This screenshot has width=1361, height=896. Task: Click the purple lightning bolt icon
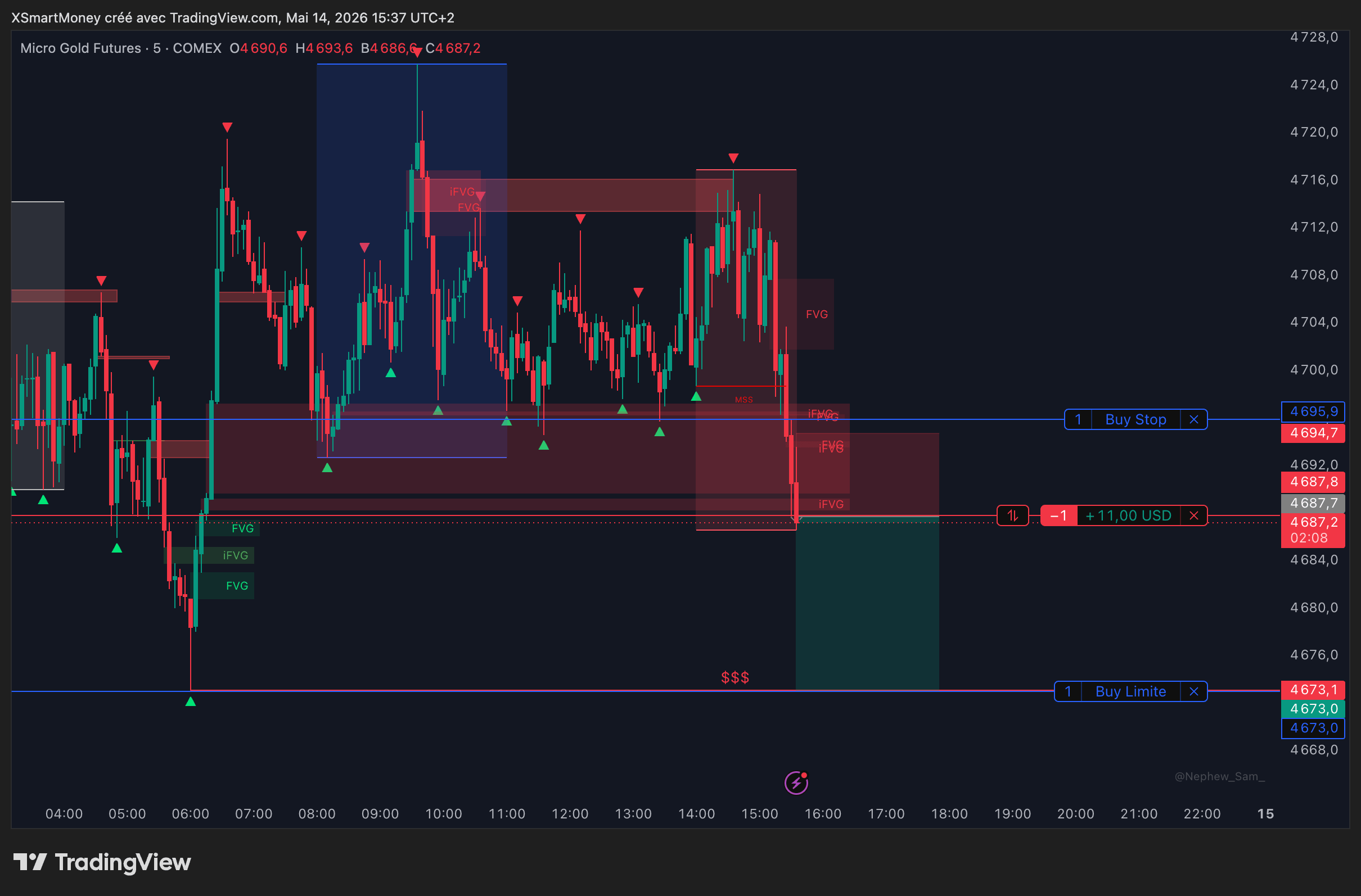(x=796, y=782)
